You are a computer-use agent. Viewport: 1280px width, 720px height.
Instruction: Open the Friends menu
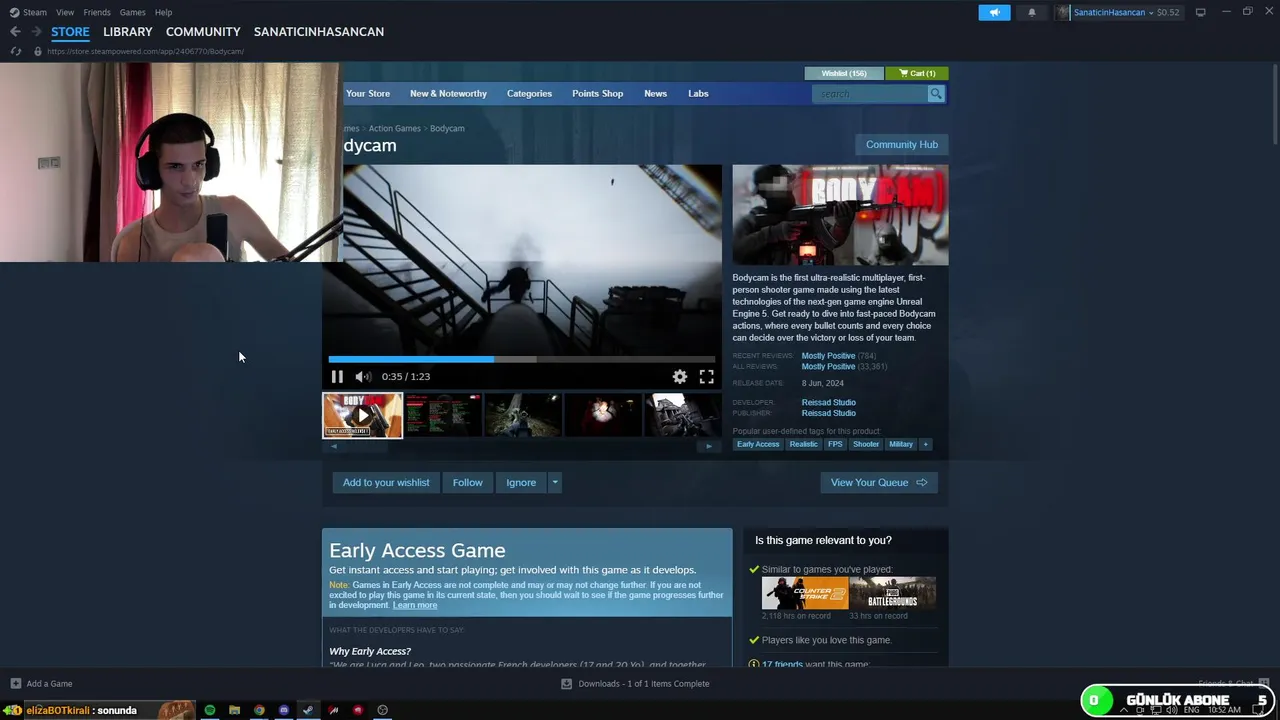pos(97,12)
